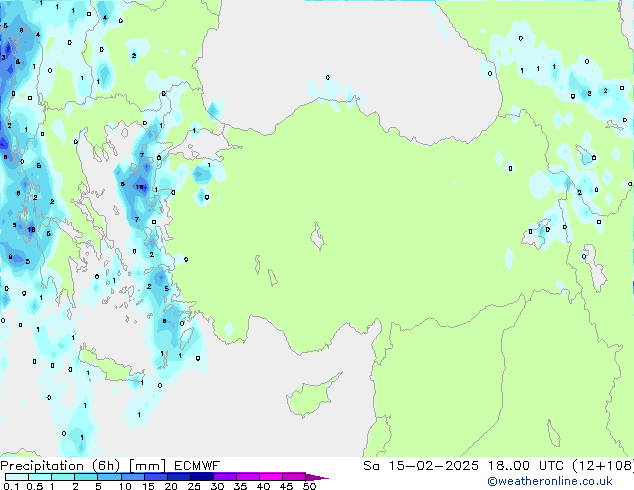The image size is (634, 490).
Task: Click the 'Precipitation (6h)' title text
Action: [60, 466]
